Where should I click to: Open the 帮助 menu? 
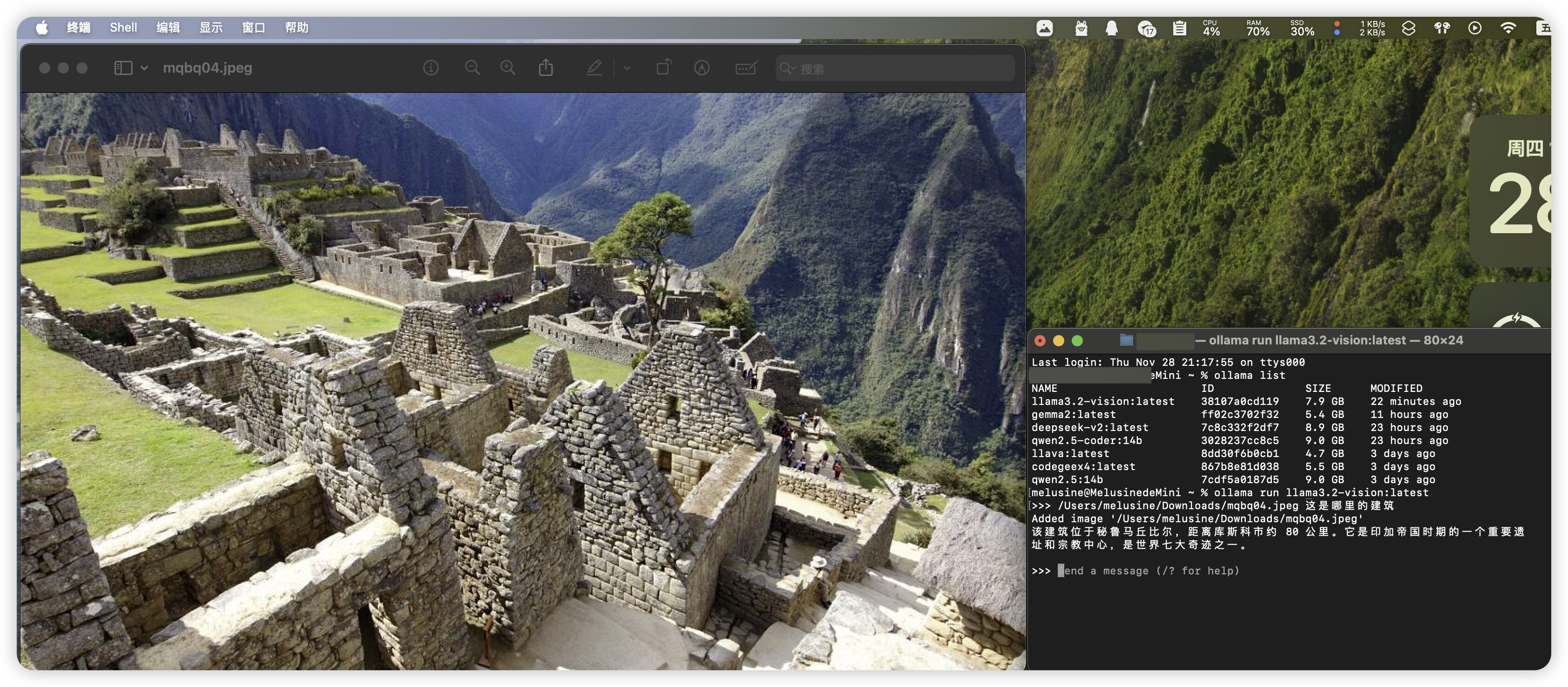[x=297, y=27]
